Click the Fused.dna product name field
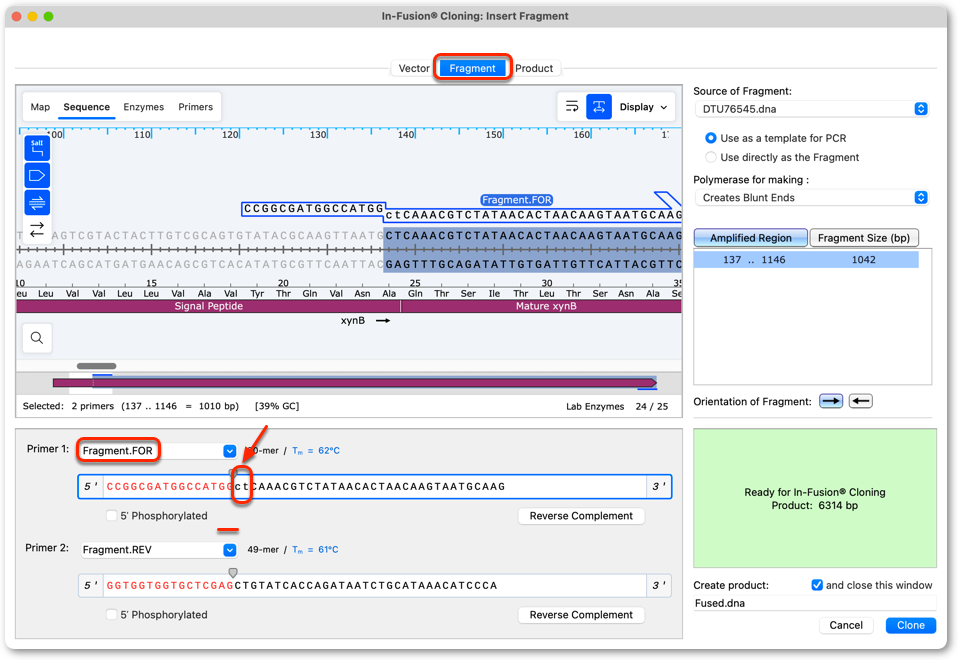 814,603
